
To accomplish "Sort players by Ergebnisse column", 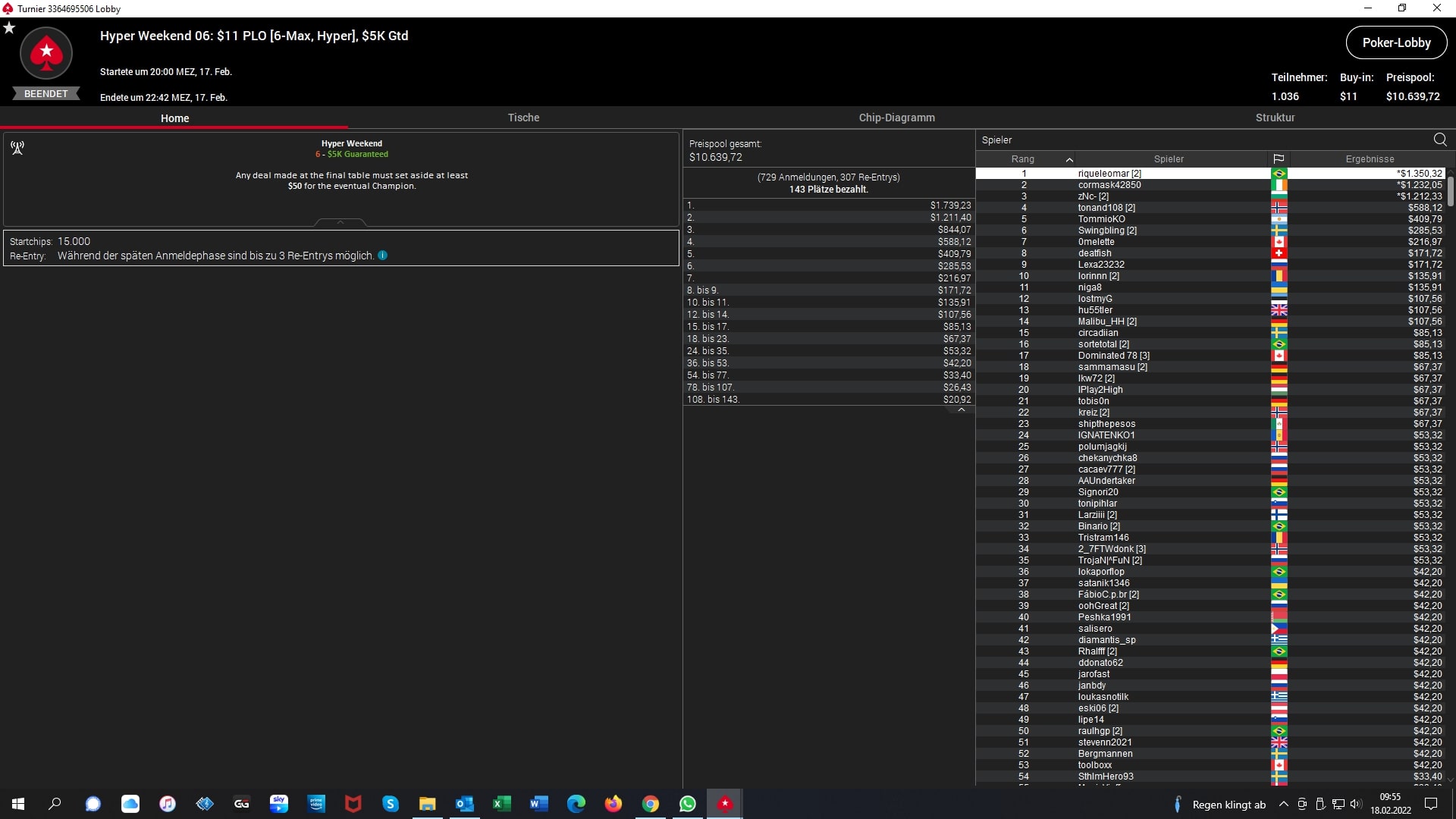I will pos(1370,159).
